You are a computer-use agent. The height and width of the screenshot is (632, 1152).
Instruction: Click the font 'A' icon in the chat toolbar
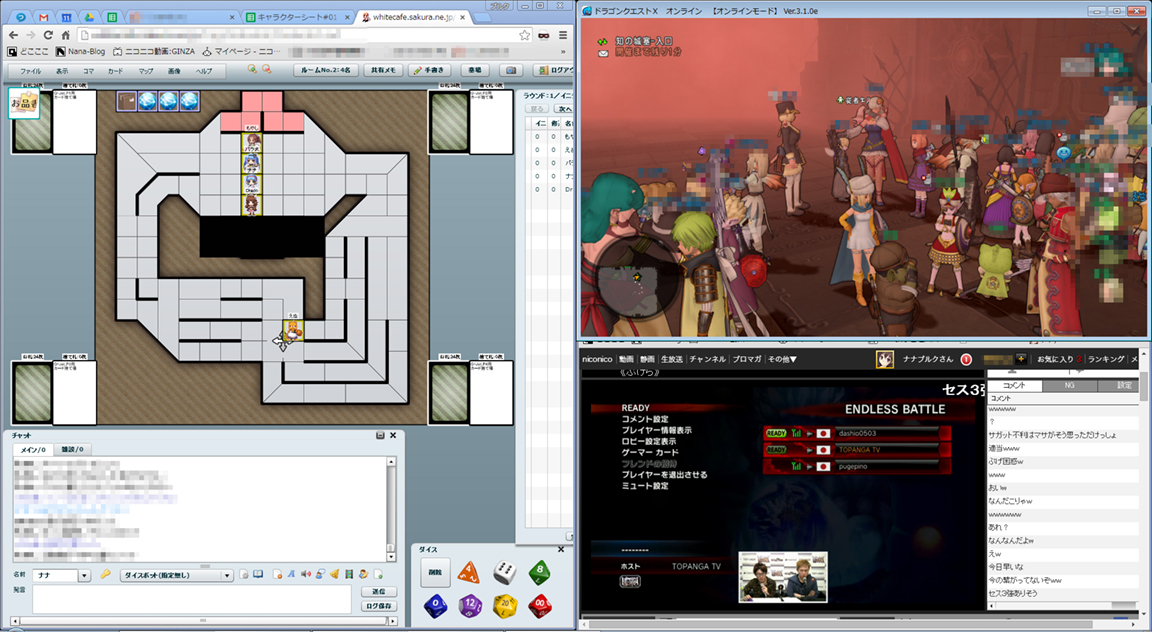[291, 575]
